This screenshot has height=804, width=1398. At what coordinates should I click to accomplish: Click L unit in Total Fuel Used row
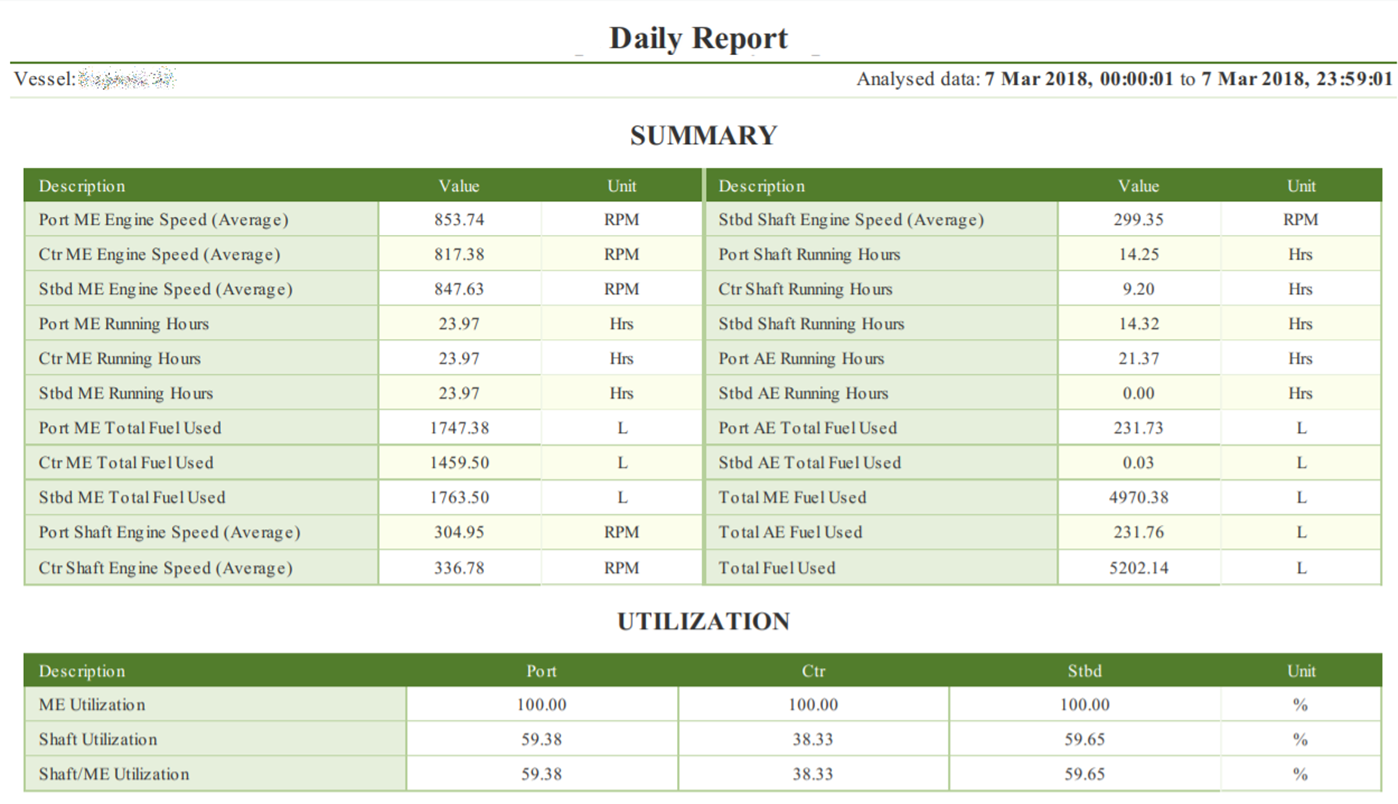(1301, 568)
